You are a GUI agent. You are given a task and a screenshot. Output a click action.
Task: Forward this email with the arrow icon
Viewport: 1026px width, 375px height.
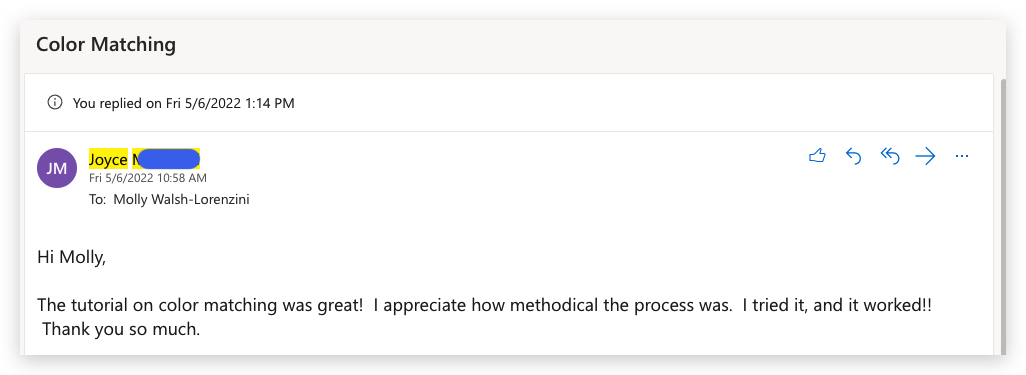[x=925, y=156]
